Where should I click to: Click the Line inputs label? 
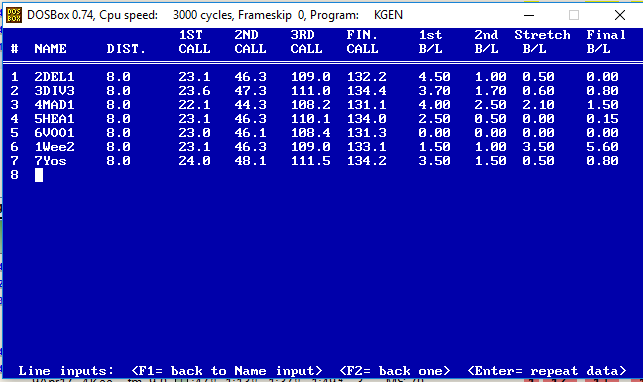point(66,371)
